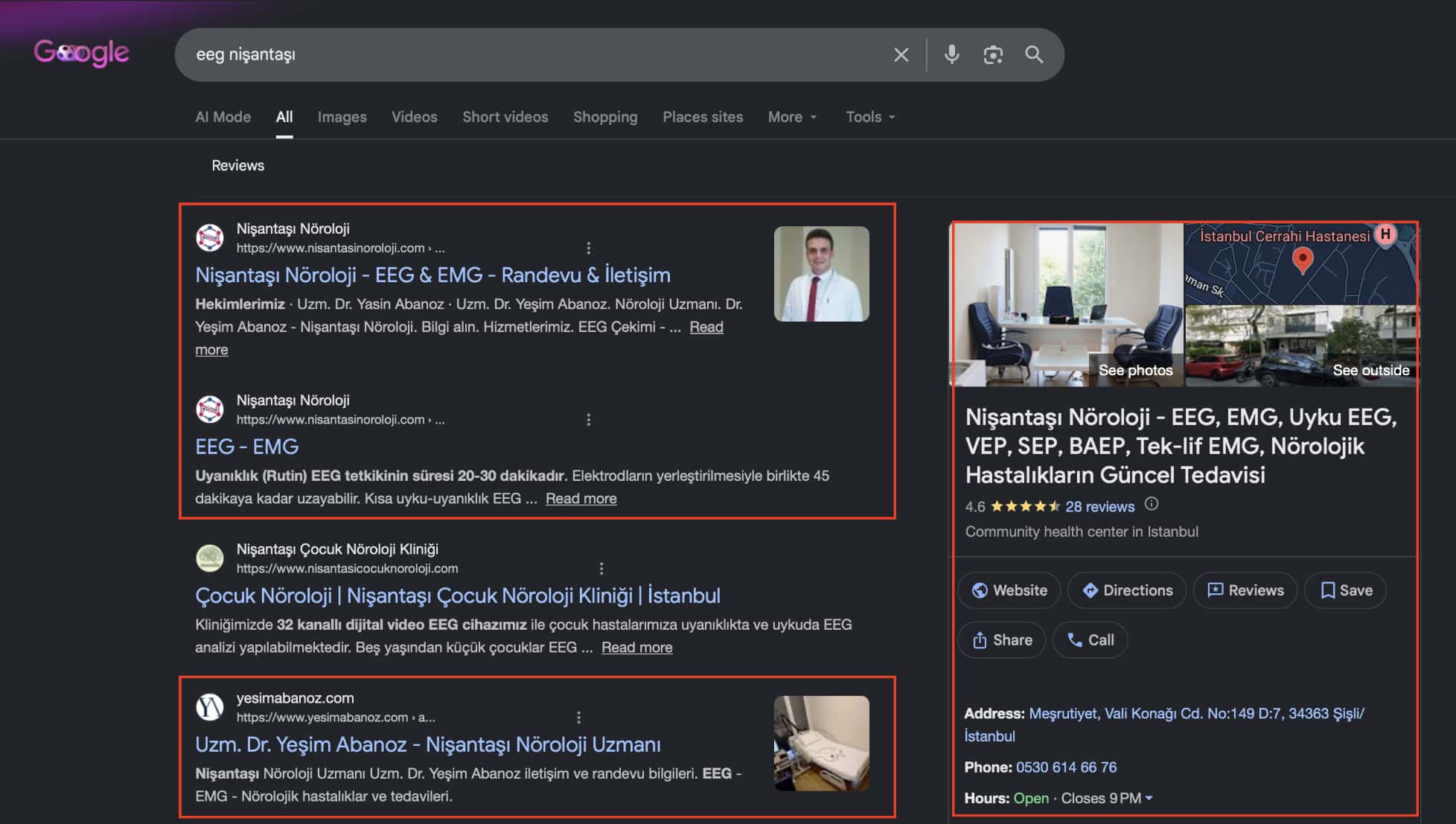Click the knowledge panel title Nişantaşı Nöroloji - EEG, EMG
The image size is (1456, 824).
1181,445
